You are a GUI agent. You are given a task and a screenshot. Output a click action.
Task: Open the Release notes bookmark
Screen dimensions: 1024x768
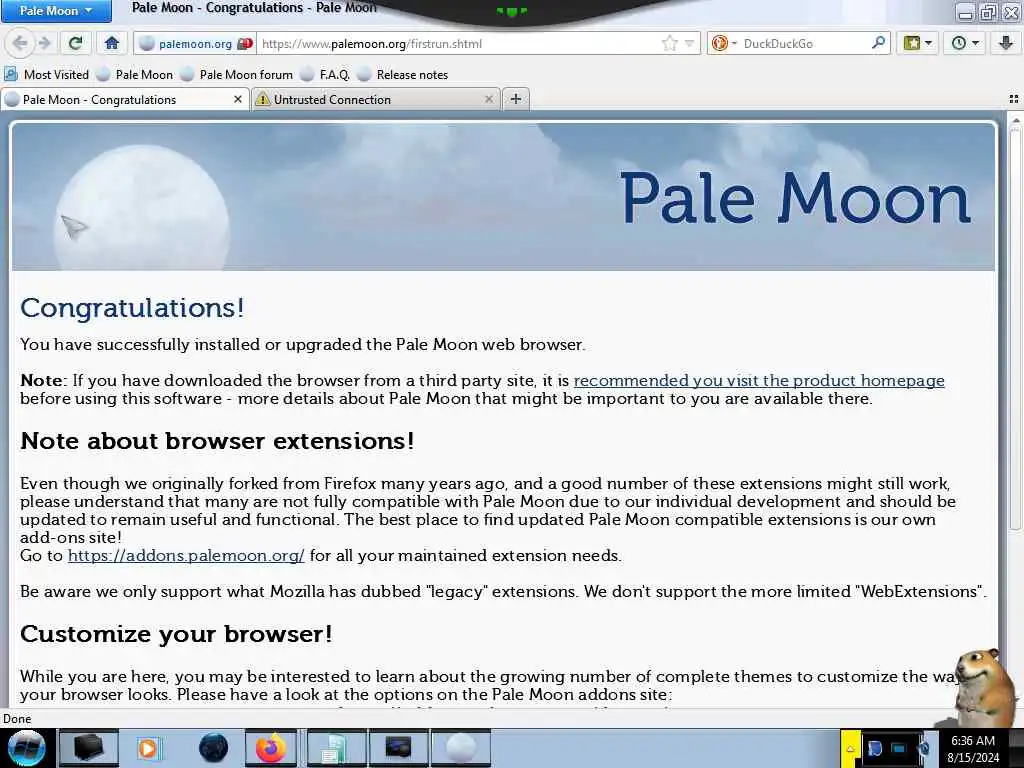[x=403, y=74]
